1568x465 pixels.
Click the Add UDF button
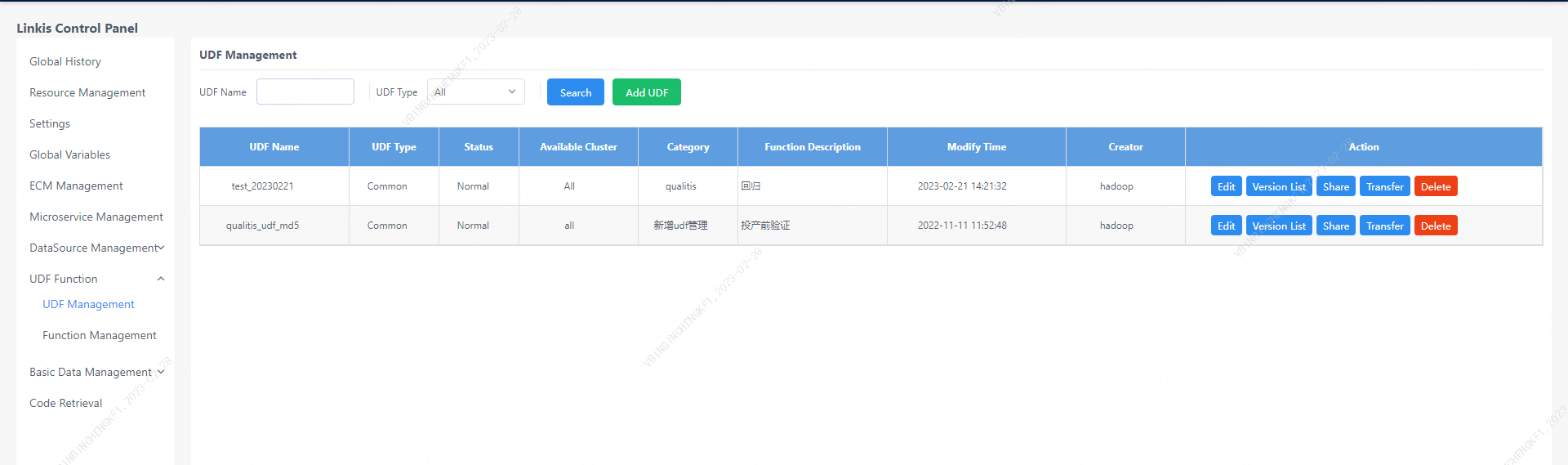click(x=646, y=92)
